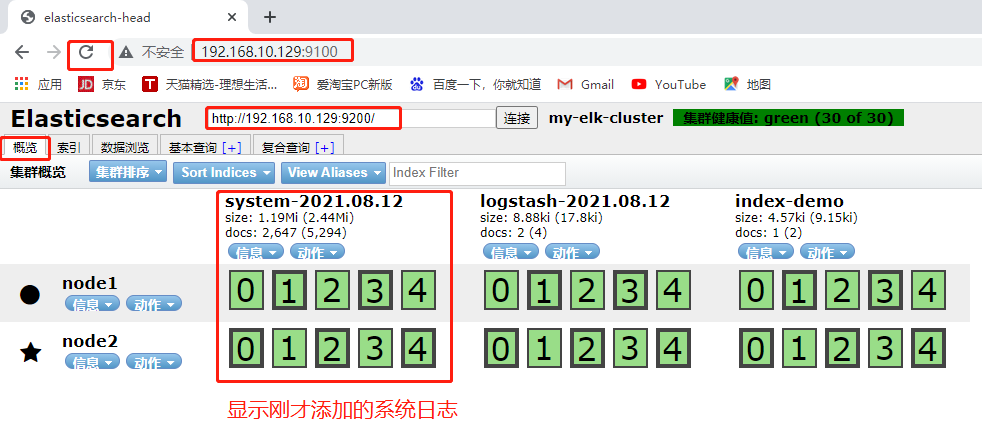
Task: Click the index-demo index name
Action: (789, 201)
